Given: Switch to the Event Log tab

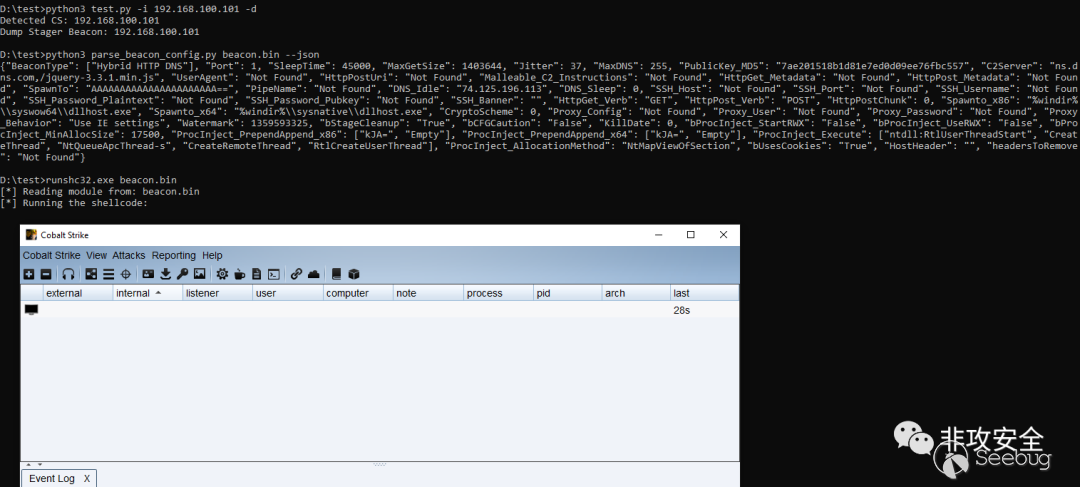Looking at the screenshot, I should (52, 478).
